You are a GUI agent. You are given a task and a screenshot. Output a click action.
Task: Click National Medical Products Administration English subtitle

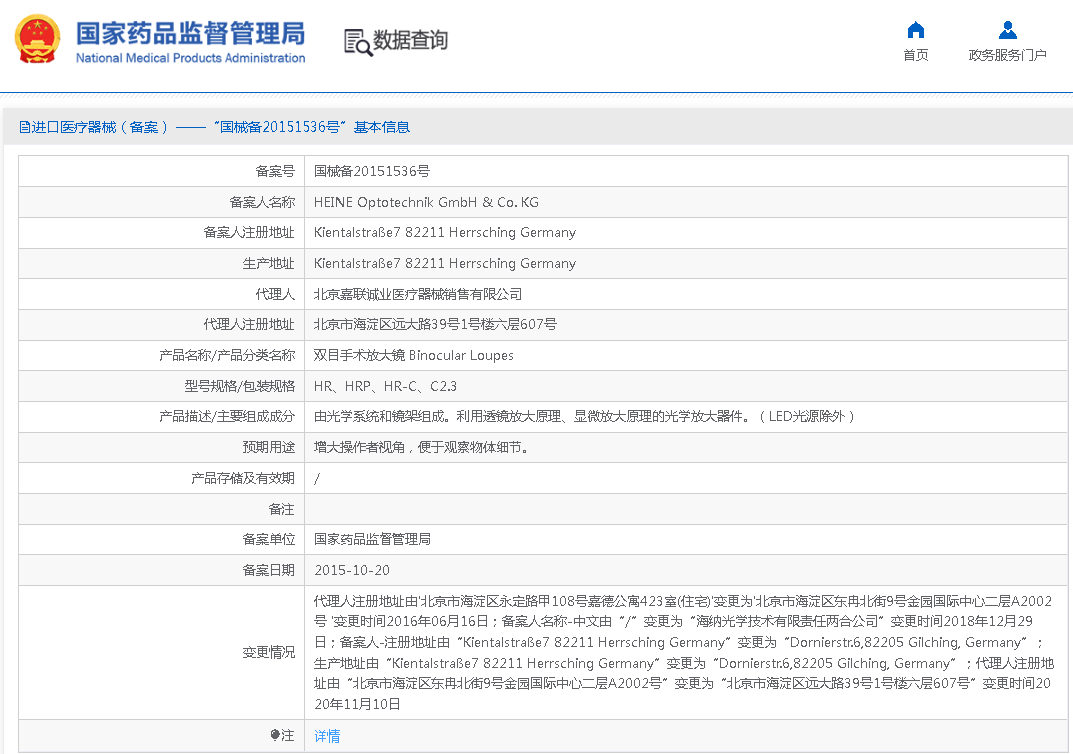(190, 58)
